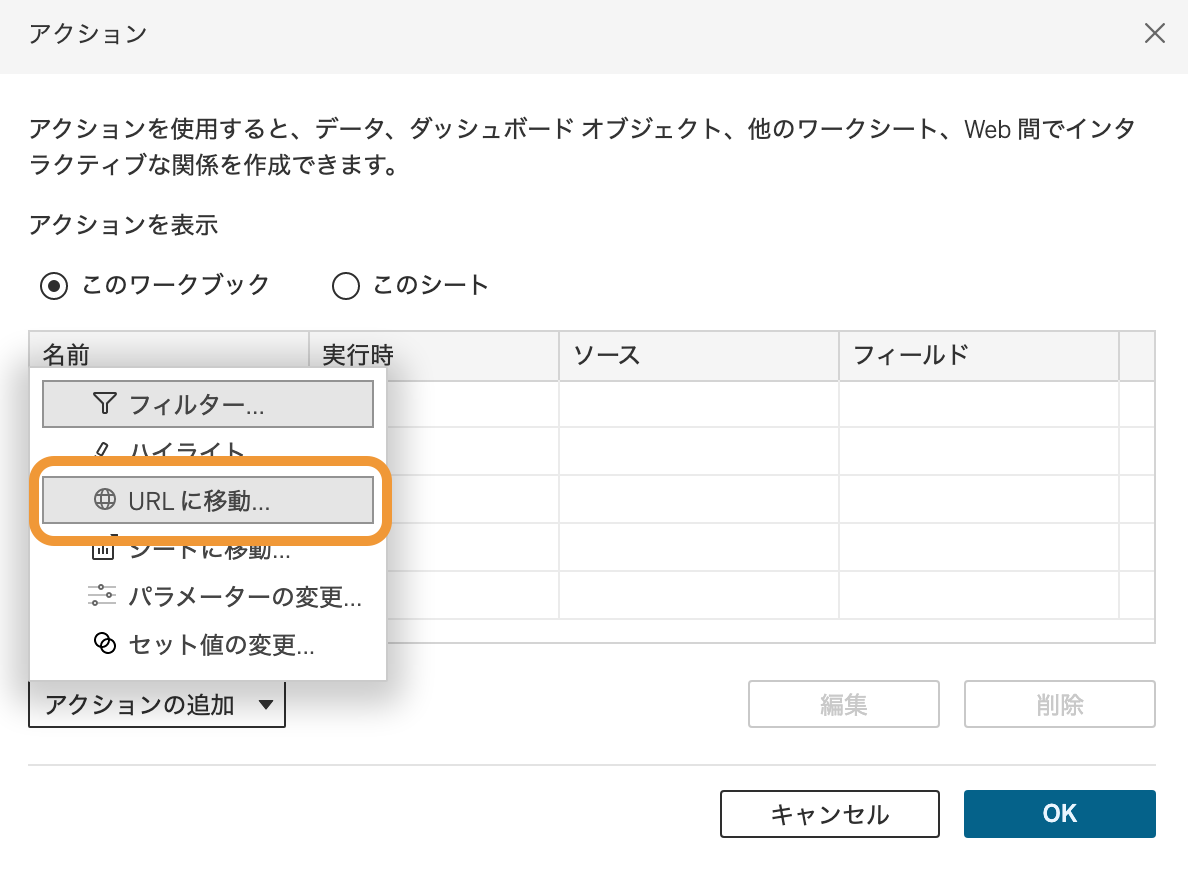This screenshot has height=872, width=1188.
Task: Click the worksheet icon next to シートに移動
Action: 106,549
